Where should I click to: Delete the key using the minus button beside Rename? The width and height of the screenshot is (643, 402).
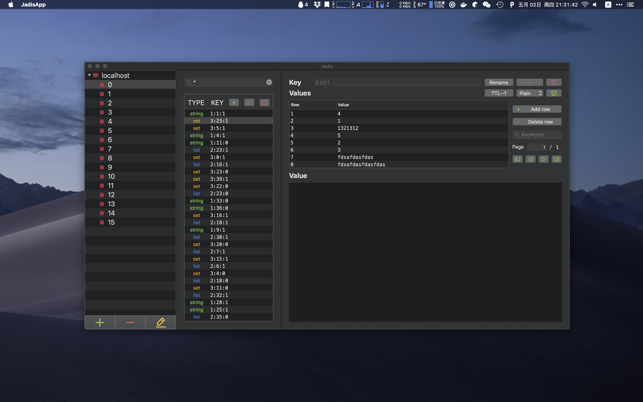tap(530, 82)
